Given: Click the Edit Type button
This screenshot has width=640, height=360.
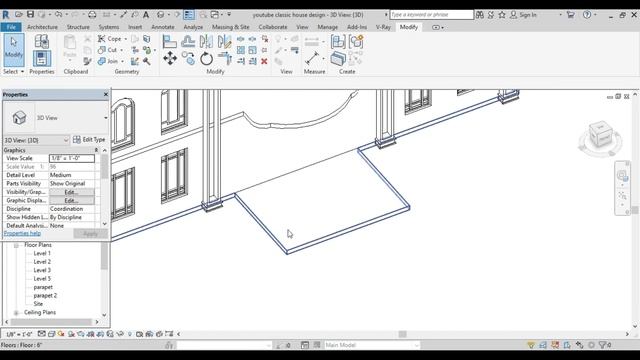Looking at the screenshot, I should [x=89, y=140].
